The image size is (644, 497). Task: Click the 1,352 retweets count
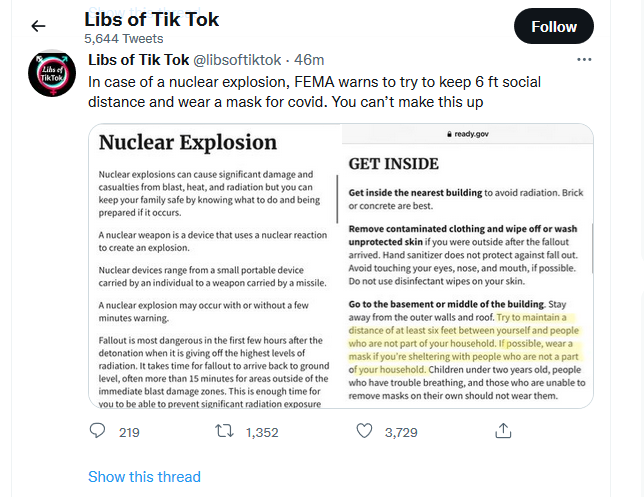pos(262,432)
